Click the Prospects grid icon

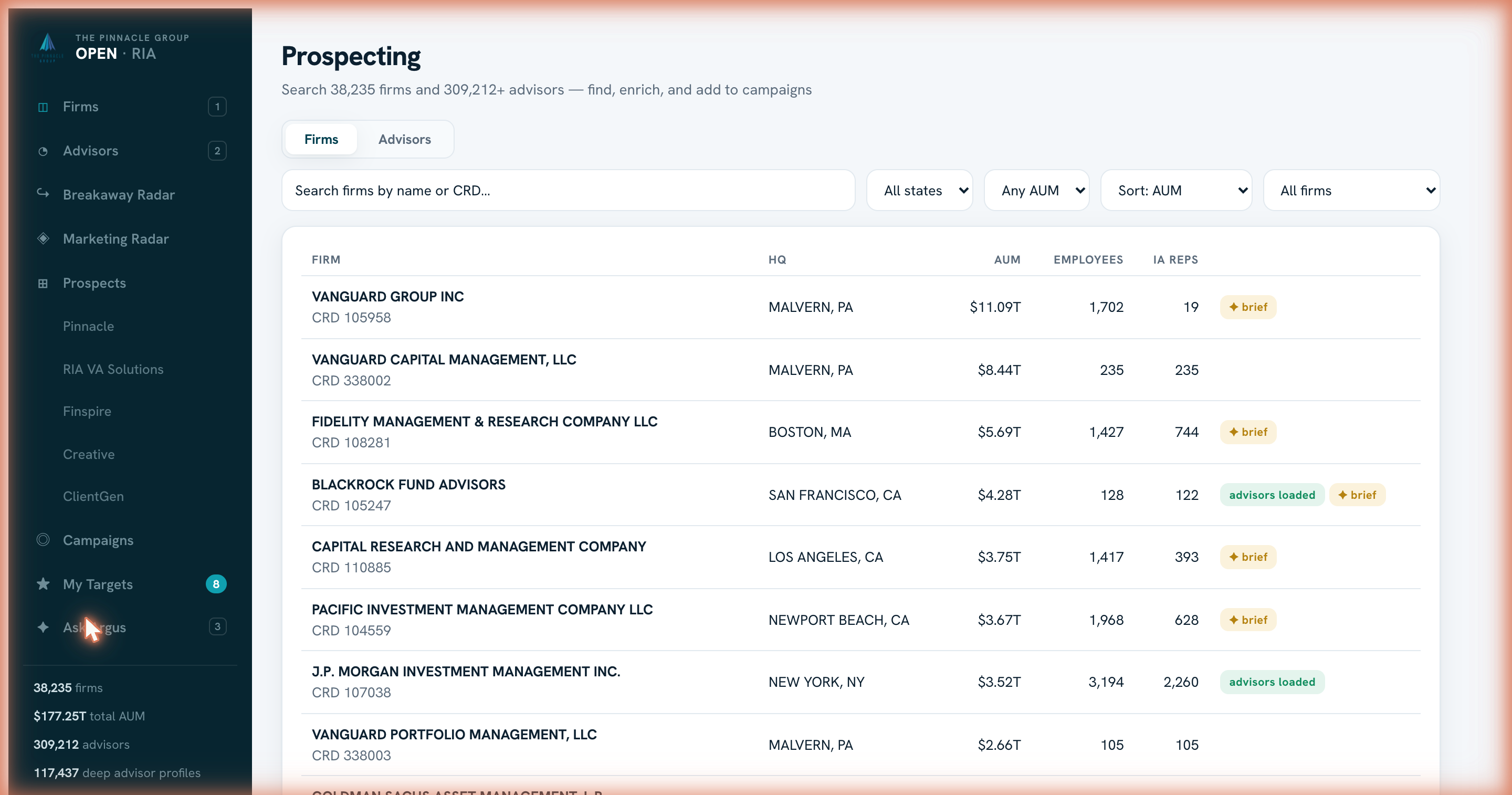[43, 283]
